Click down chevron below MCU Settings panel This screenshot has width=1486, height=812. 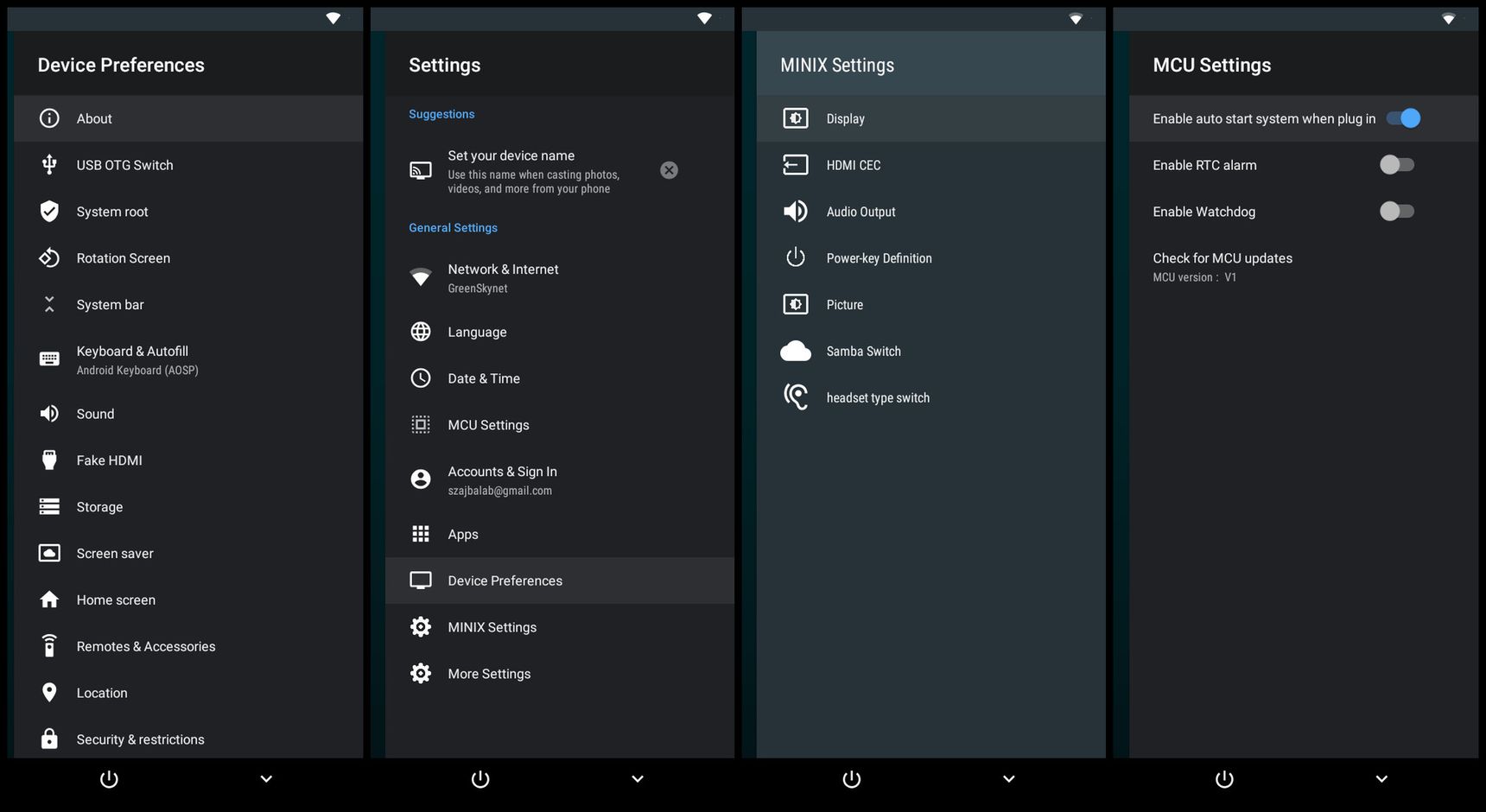(x=1381, y=779)
